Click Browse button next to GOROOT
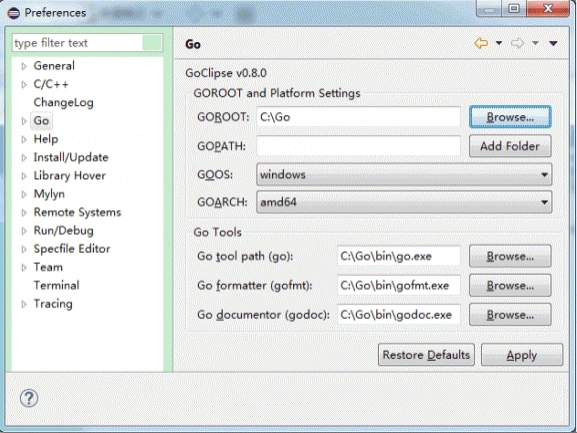Viewport: 577px width, 433px height. pos(510,117)
